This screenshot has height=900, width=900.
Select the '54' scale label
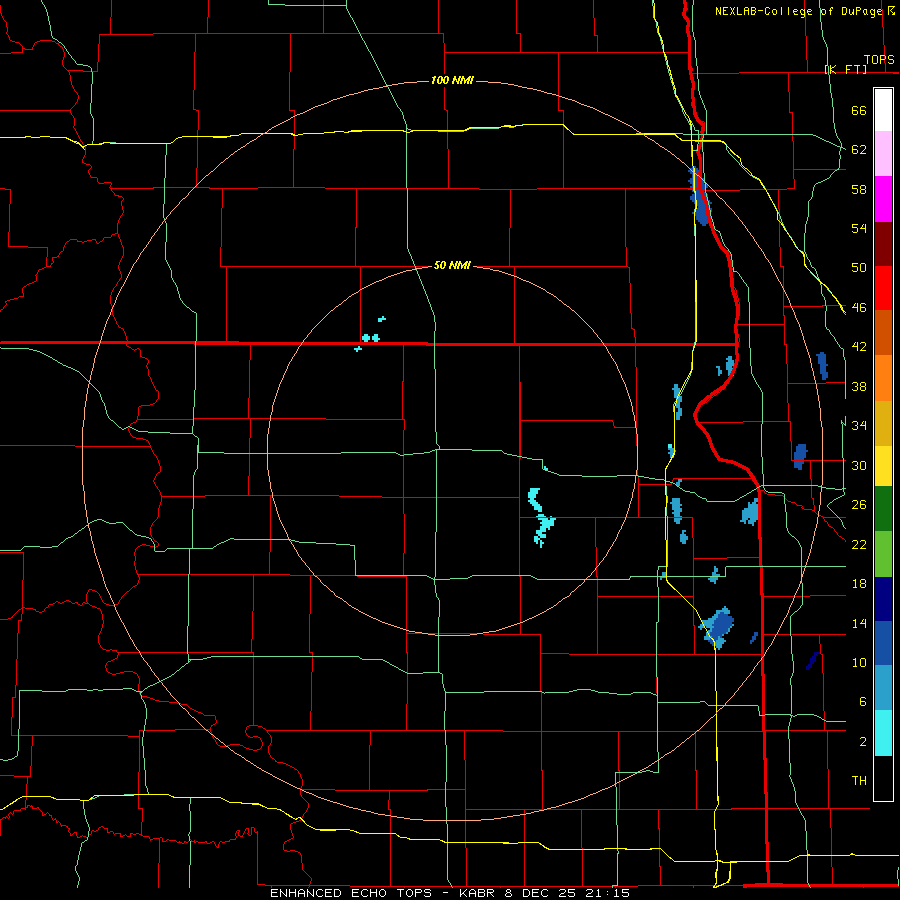859,228
